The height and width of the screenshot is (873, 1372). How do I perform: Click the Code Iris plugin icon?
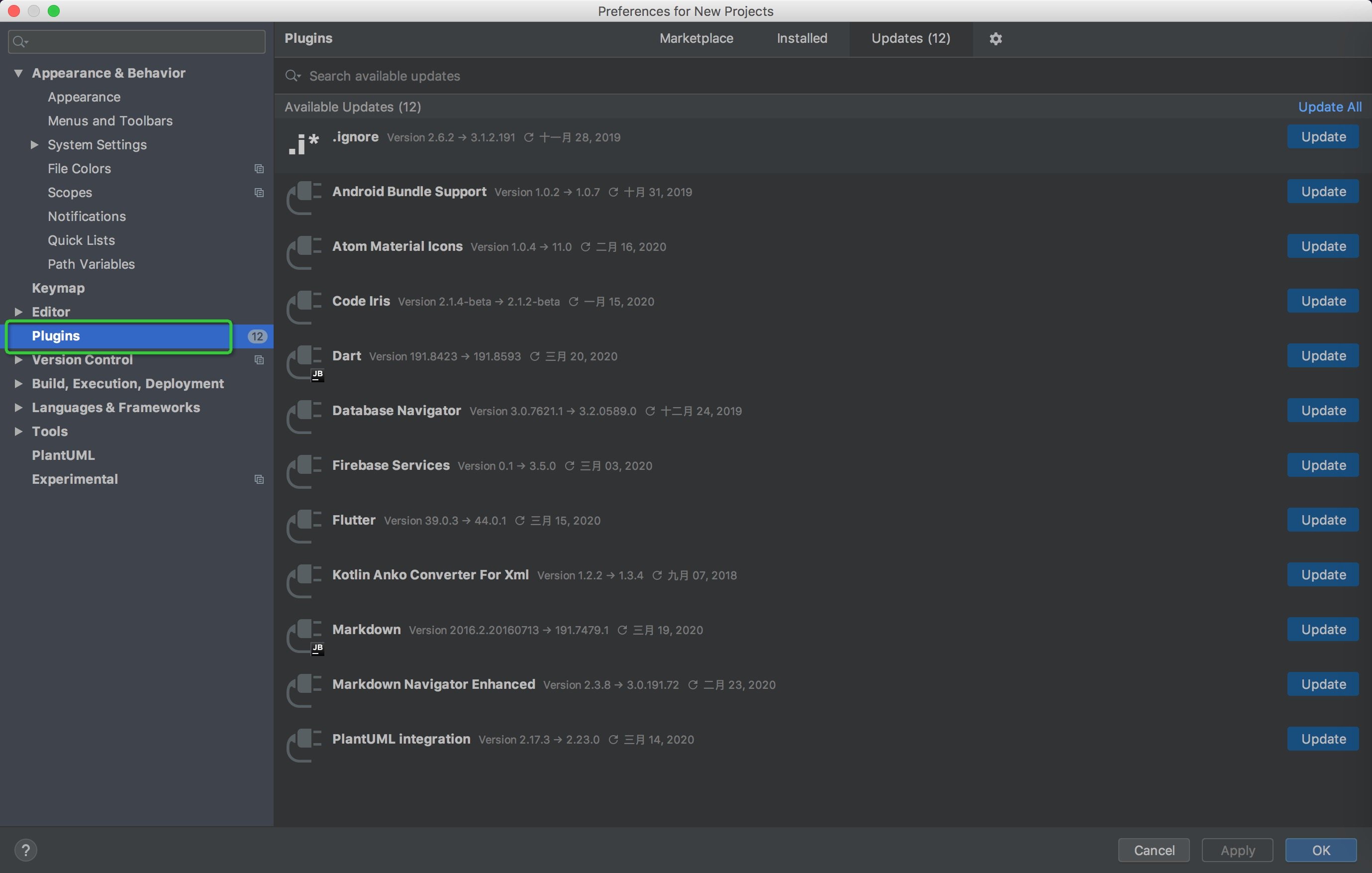point(304,308)
